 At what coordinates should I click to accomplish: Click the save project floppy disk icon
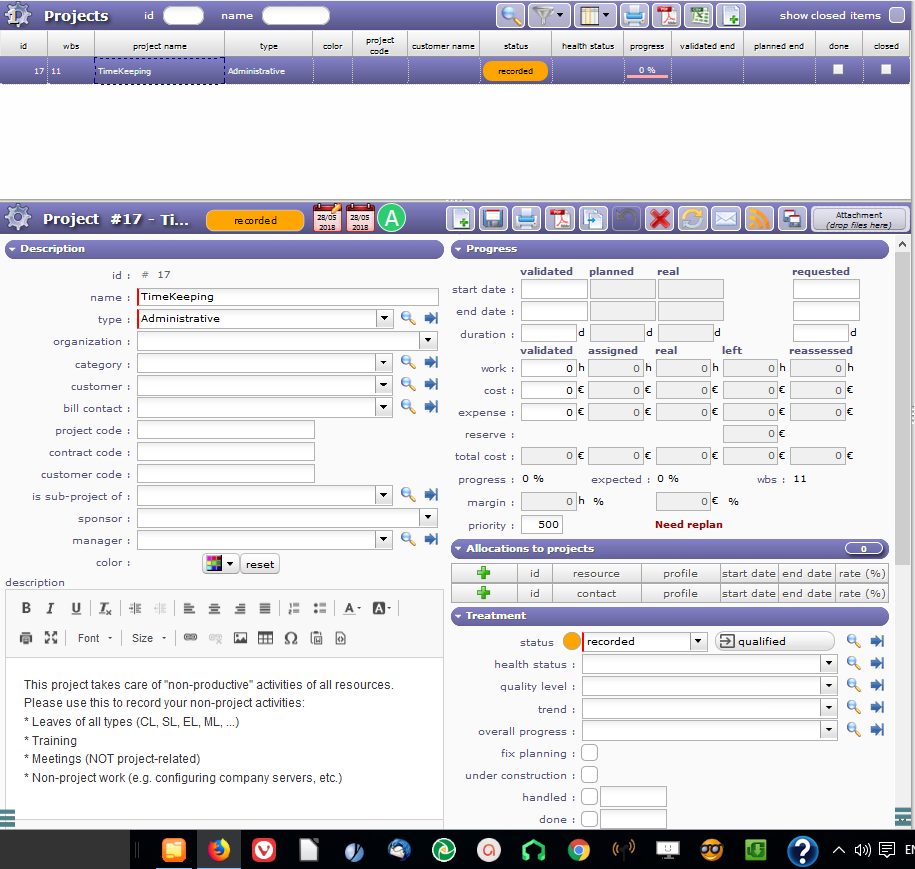coord(492,219)
